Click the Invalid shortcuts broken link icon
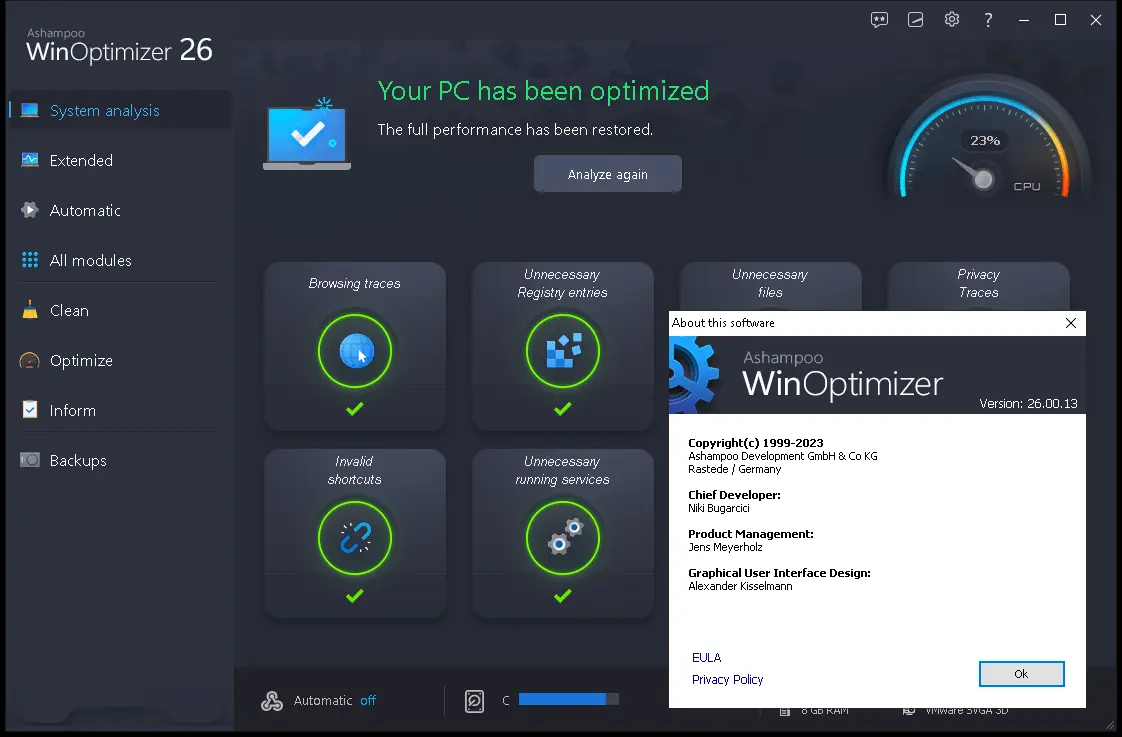Screen dimensions: 1122x737 click(x=355, y=539)
